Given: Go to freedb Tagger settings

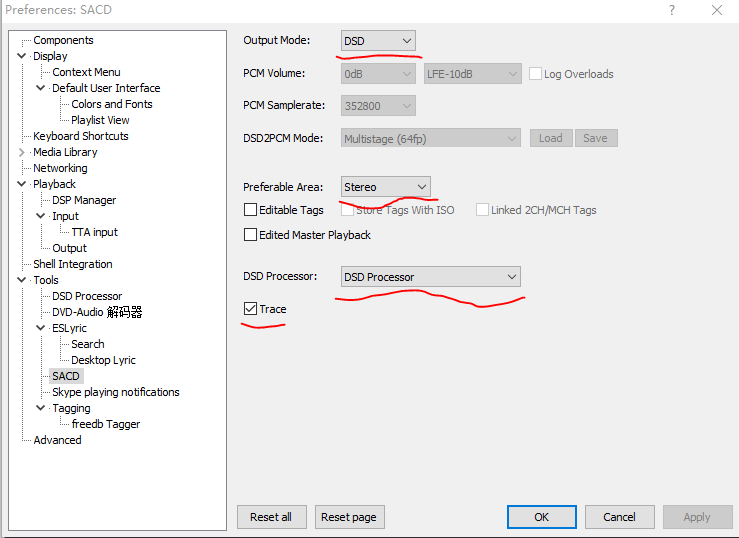Looking at the screenshot, I should pyautogui.click(x=105, y=424).
